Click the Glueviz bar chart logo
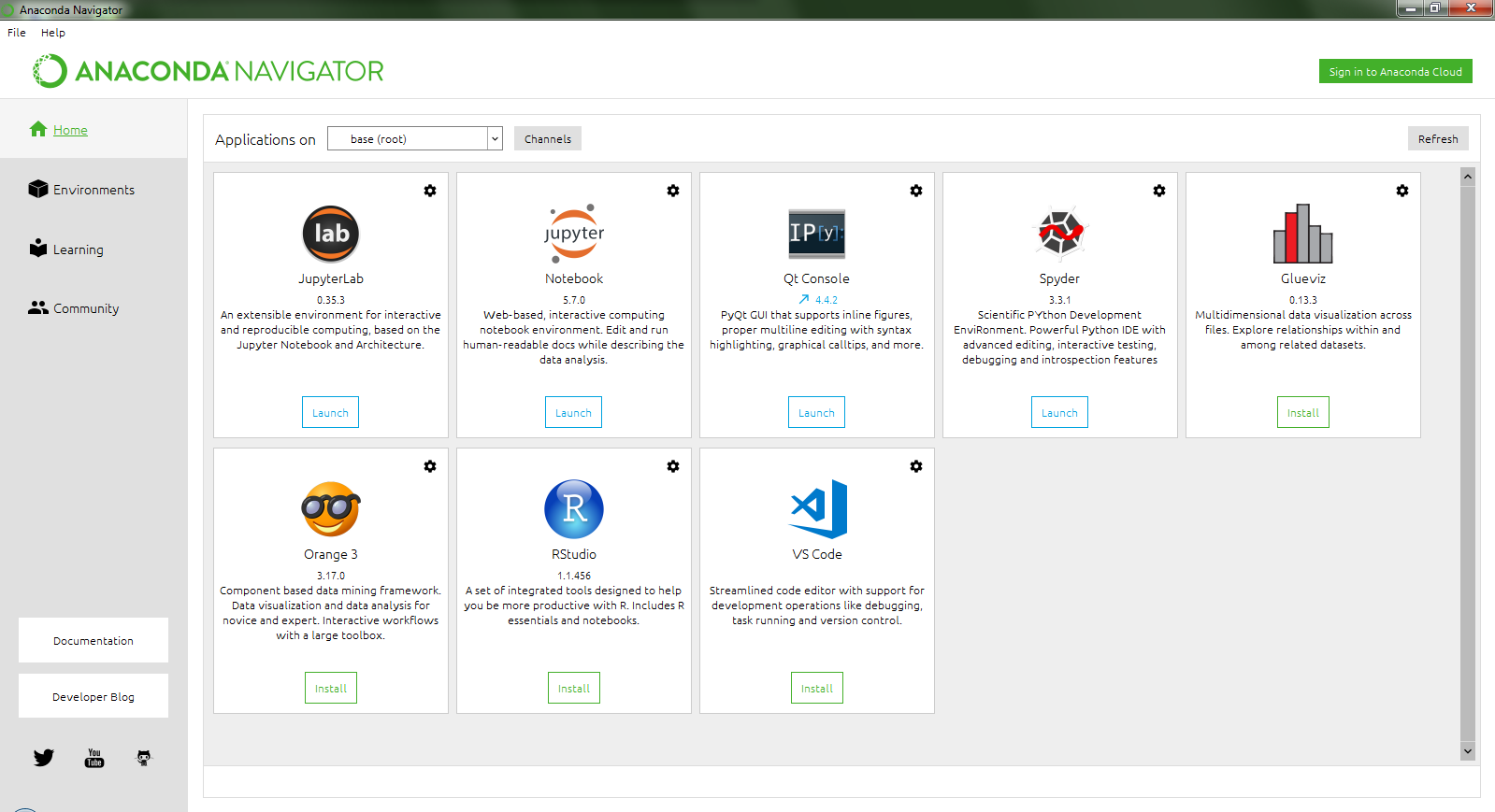 [x=1303, y=234]
